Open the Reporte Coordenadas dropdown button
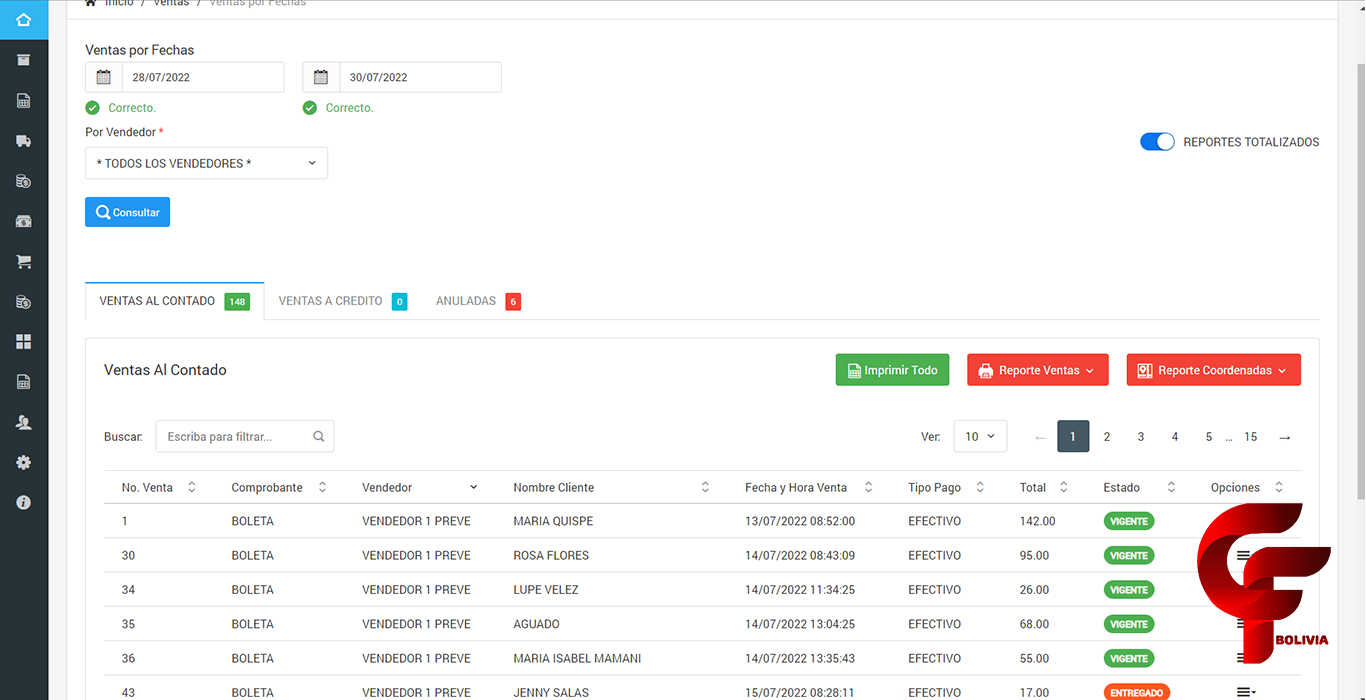Screen dimensions: 1366x700 point(1213,370)
